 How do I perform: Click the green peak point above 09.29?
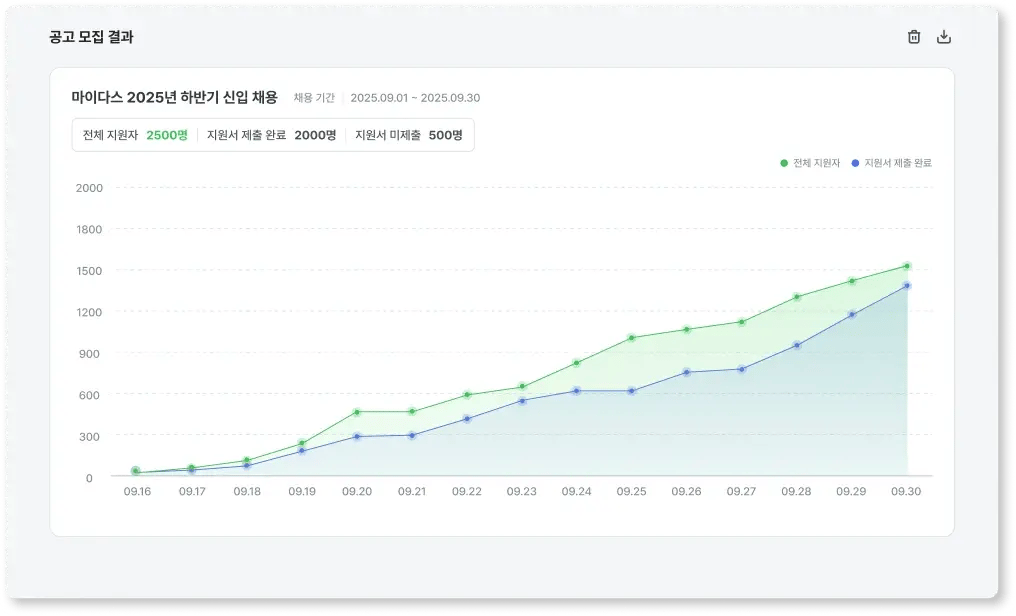pos(850,281)
